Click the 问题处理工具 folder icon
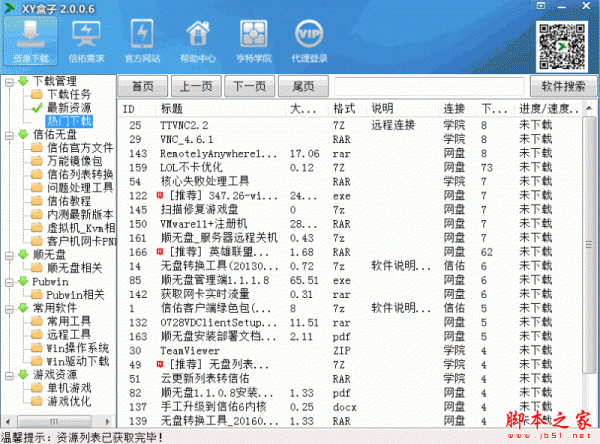 (x=37, y=188)
